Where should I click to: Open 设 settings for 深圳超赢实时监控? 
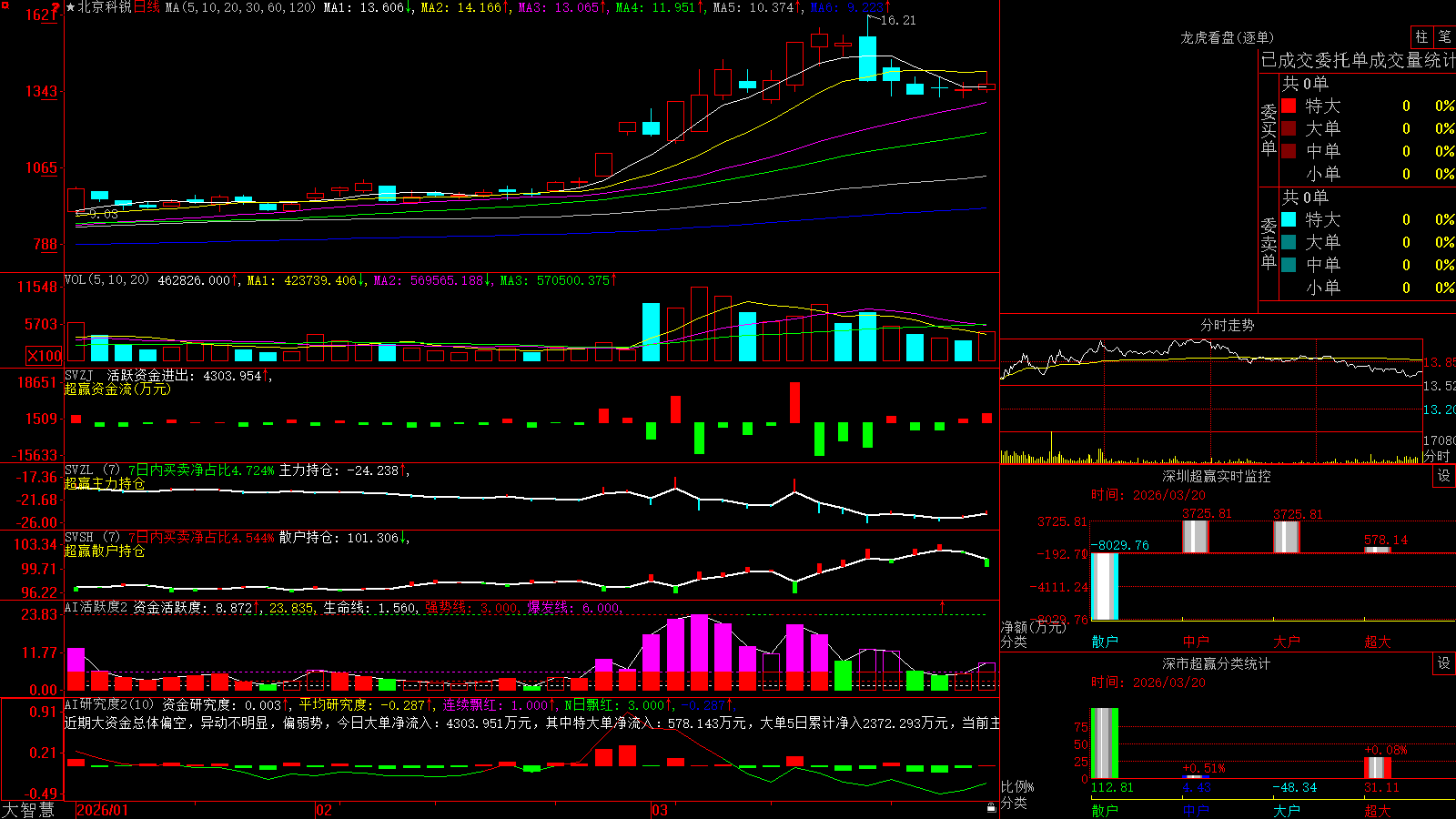tap(1444, 476)
